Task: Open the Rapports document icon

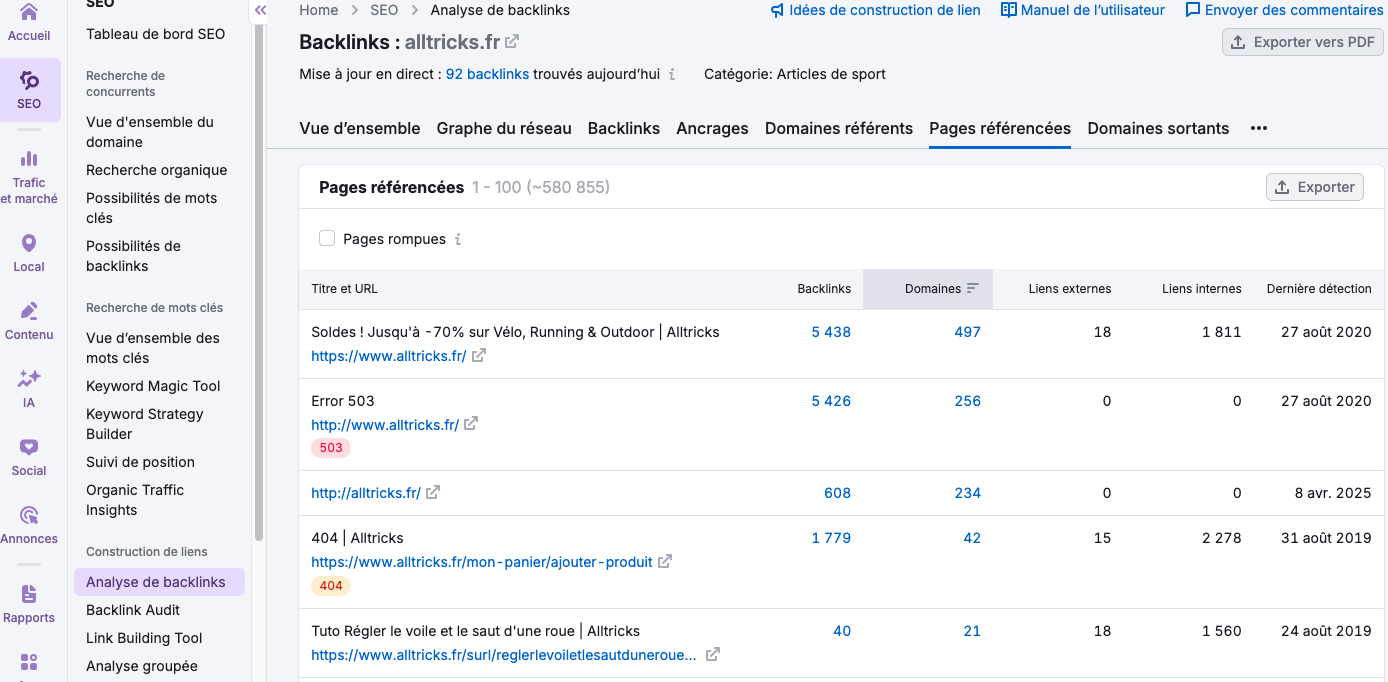Action: point(29,594)
